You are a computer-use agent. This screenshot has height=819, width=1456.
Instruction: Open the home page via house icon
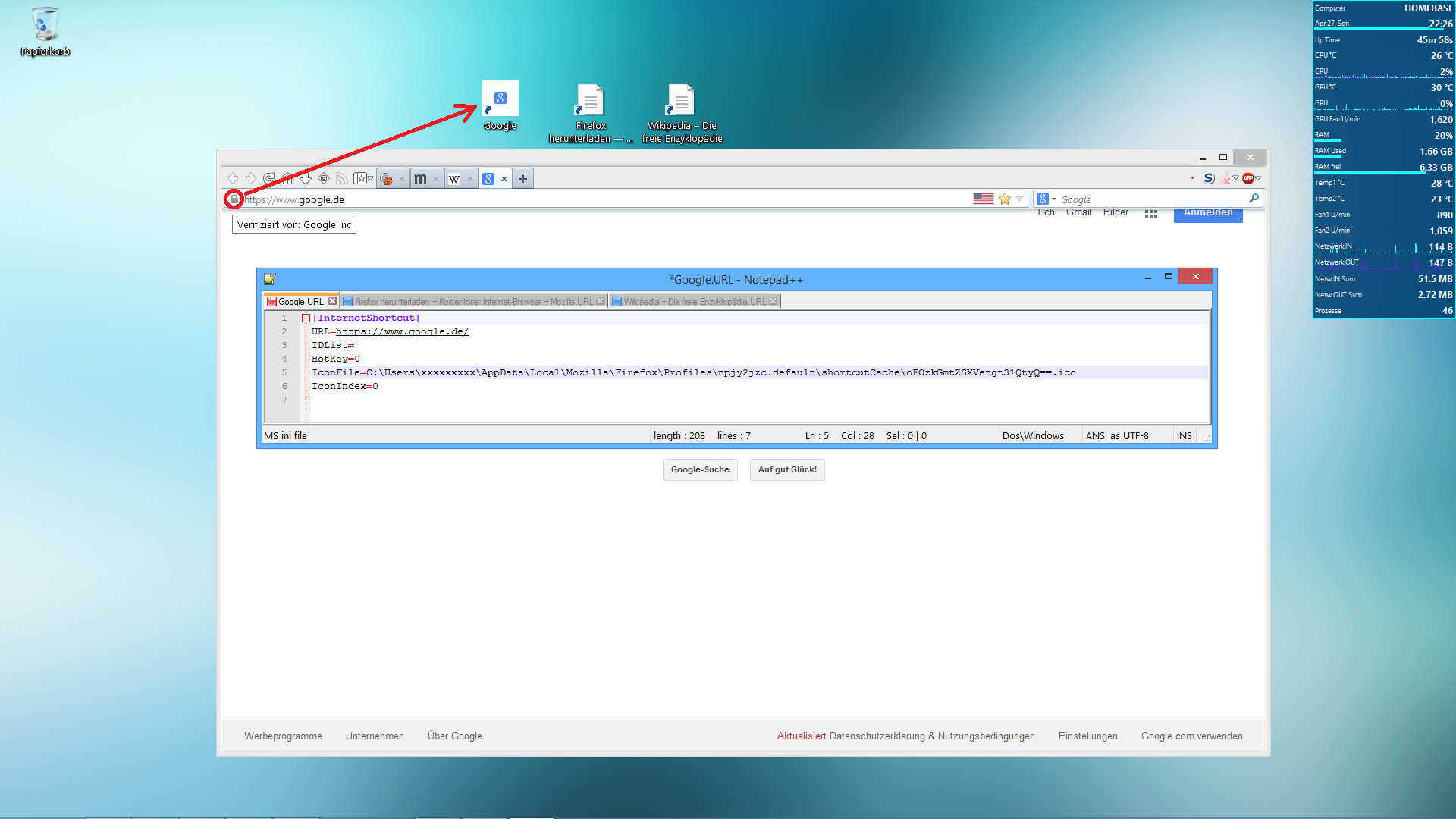pyautogui.click(x=287, y=178)
